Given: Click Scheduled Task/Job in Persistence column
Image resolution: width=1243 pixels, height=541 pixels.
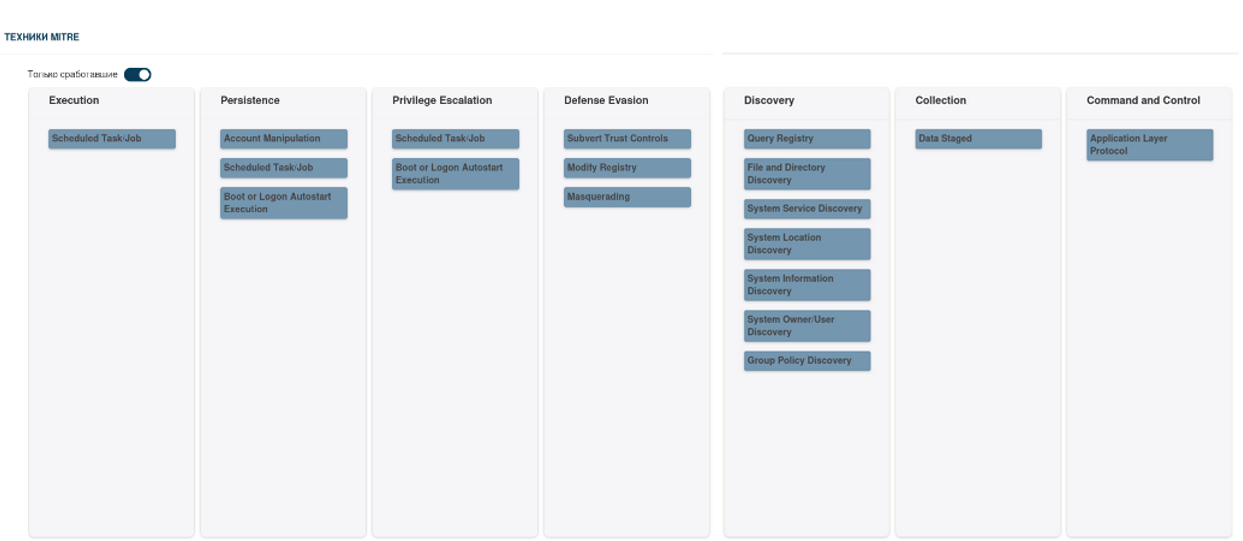Looking at the screenshot, I should click(x=284, y=168).
